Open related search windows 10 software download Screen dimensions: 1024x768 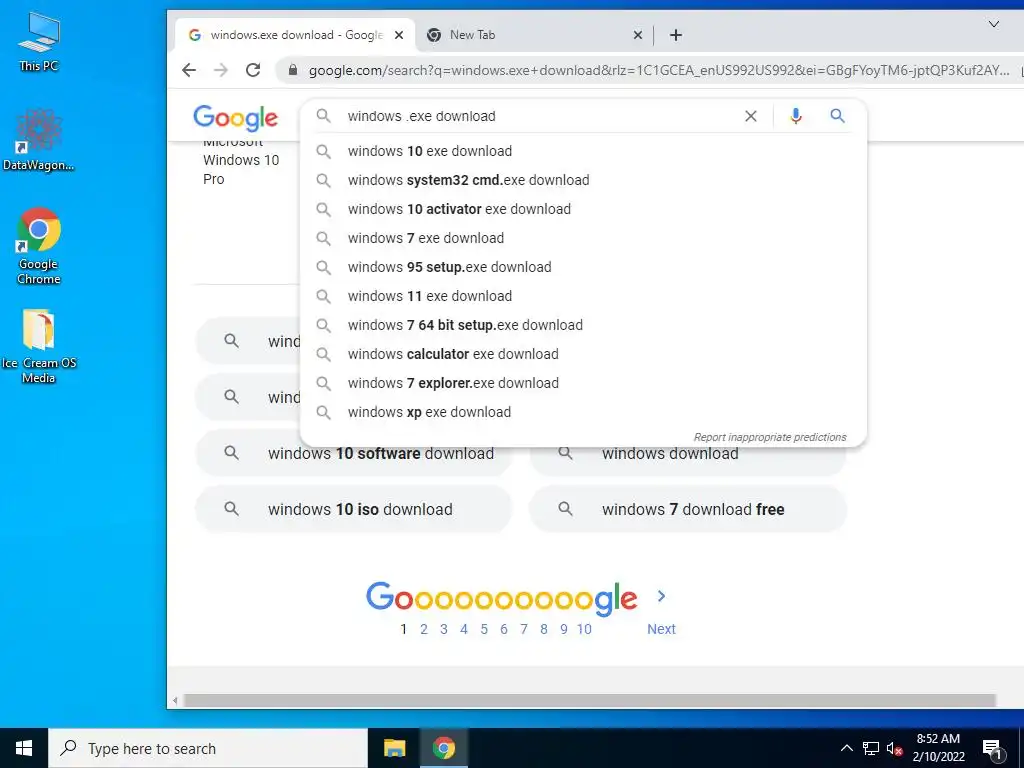pos(353,454)
